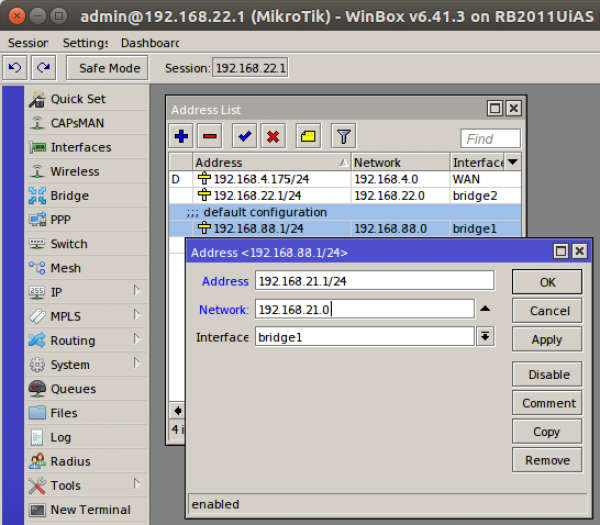Open the Mesh sidebar item
The height and width of the screenshot is (525, 600).
point(87,267)
